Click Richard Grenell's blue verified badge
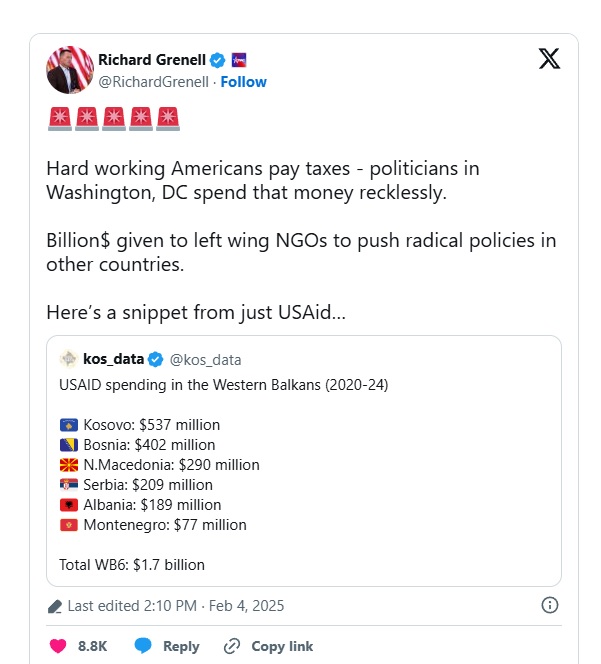 click(217, 60)
